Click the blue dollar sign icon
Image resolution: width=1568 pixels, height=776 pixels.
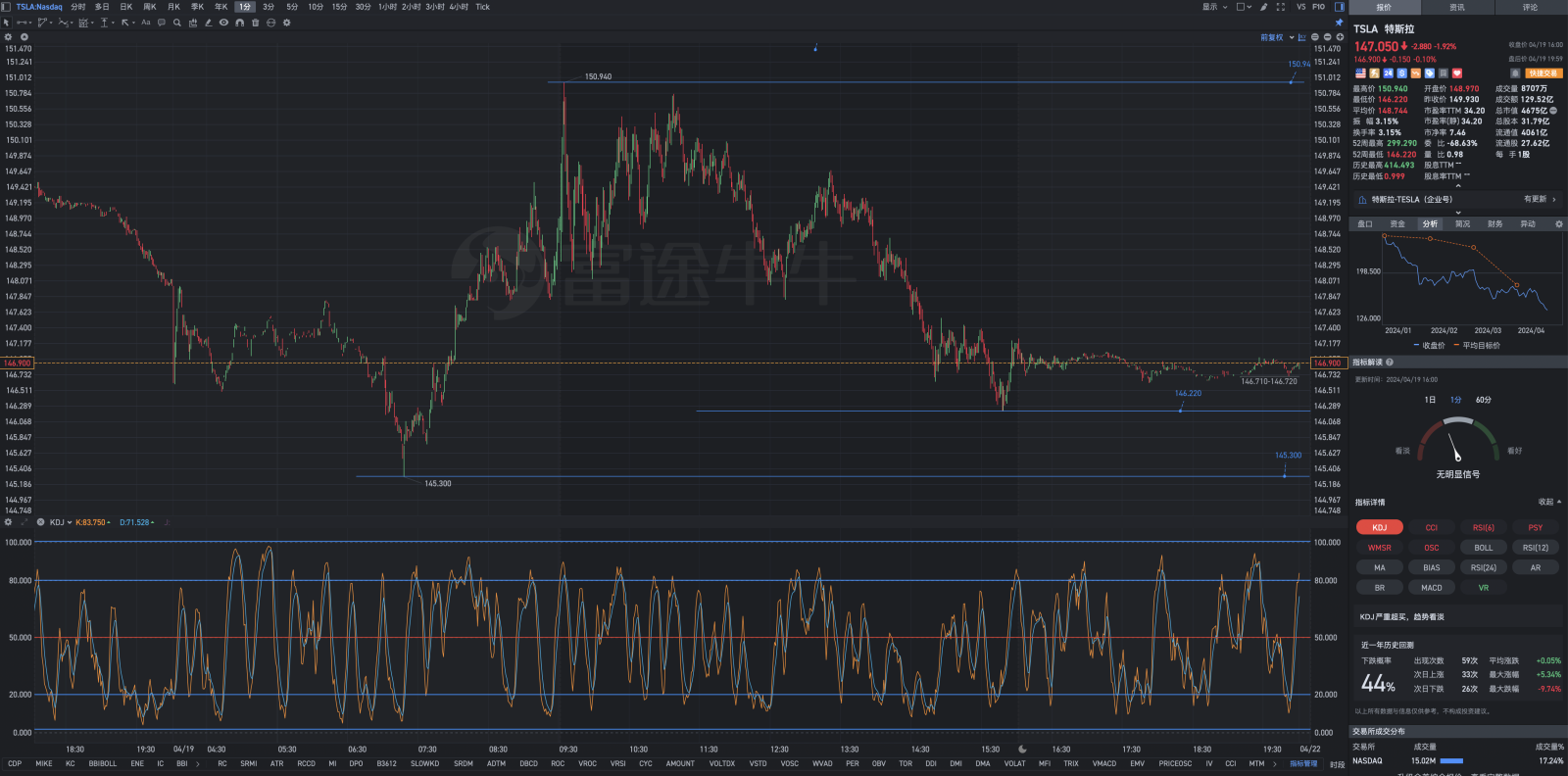pos(1401,73)
